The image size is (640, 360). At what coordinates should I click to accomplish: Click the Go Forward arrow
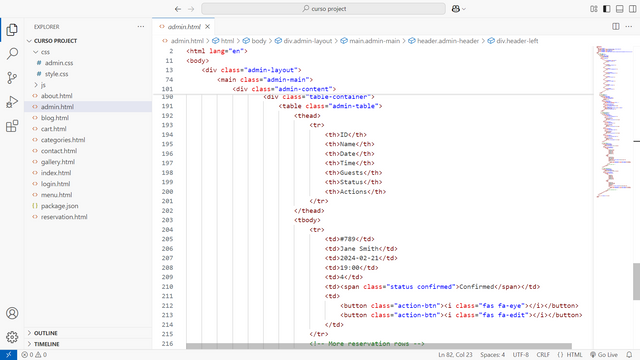pyautogui.click(x=191, y=9)
